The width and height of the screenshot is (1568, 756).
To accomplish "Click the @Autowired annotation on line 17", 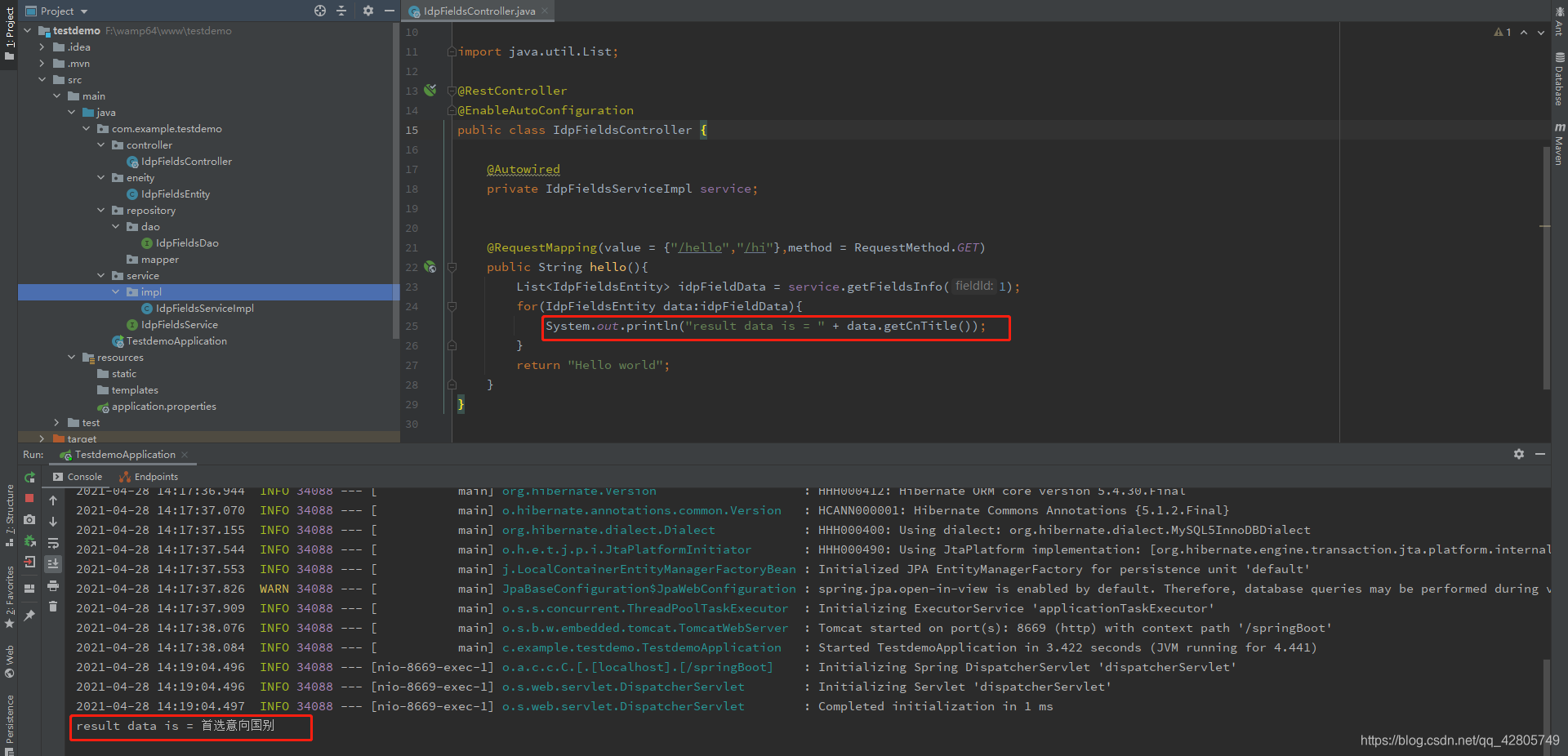I will click(523, 169).
